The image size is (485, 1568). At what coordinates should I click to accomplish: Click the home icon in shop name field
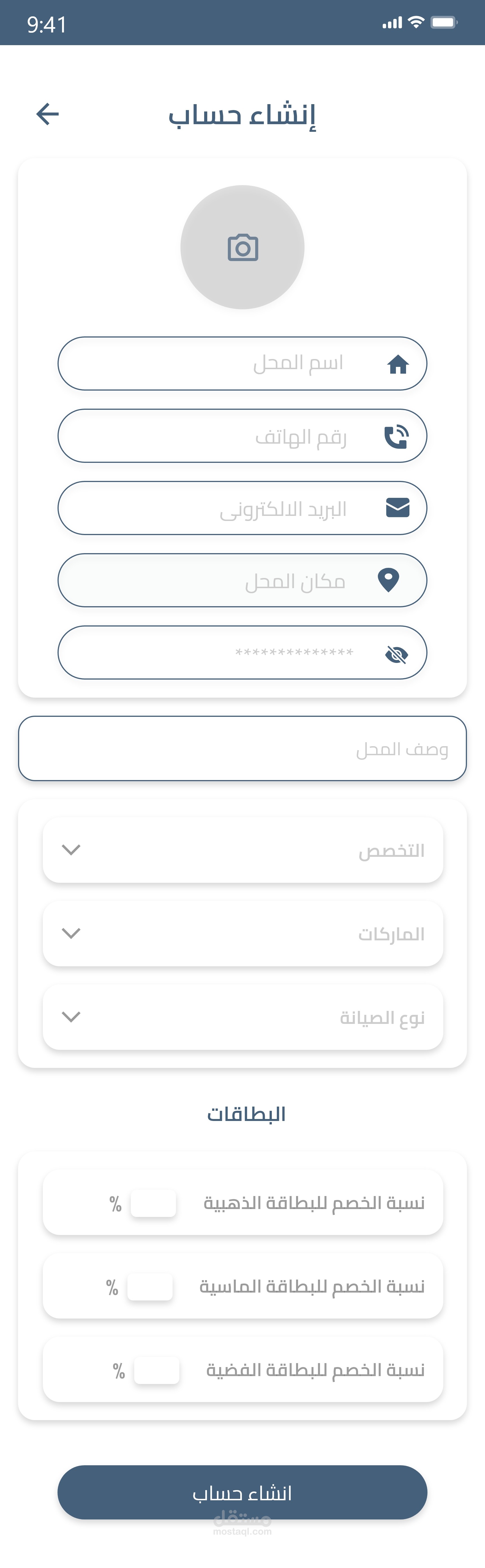pos(398,364)
